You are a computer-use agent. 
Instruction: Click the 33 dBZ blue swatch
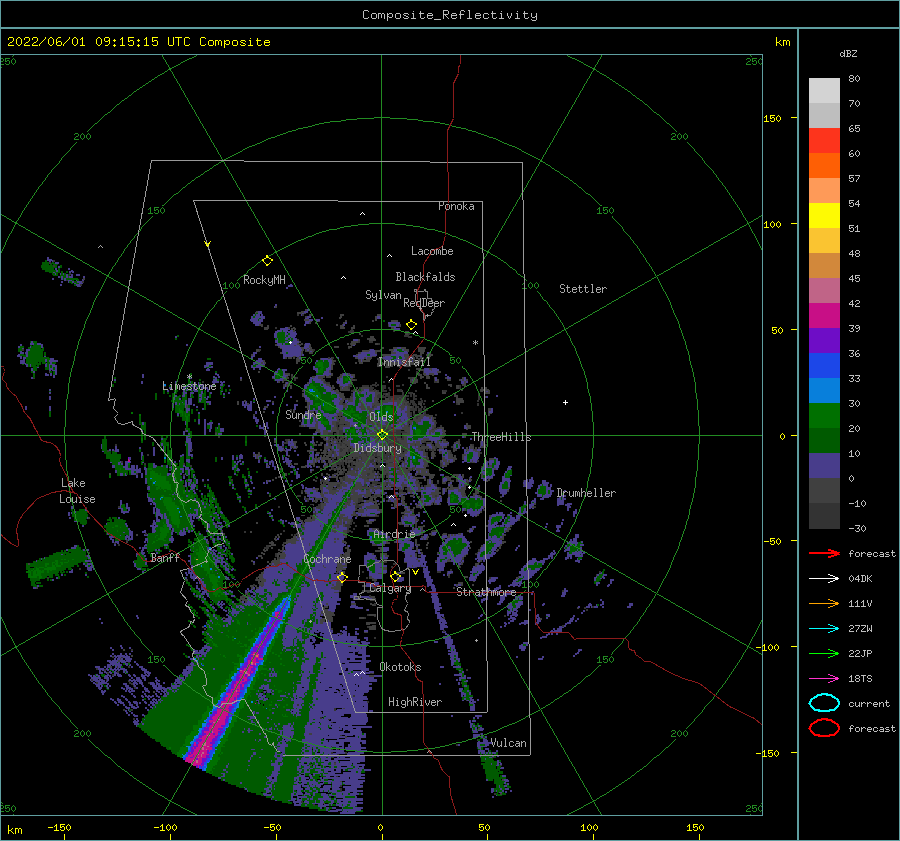click(824, 365)
